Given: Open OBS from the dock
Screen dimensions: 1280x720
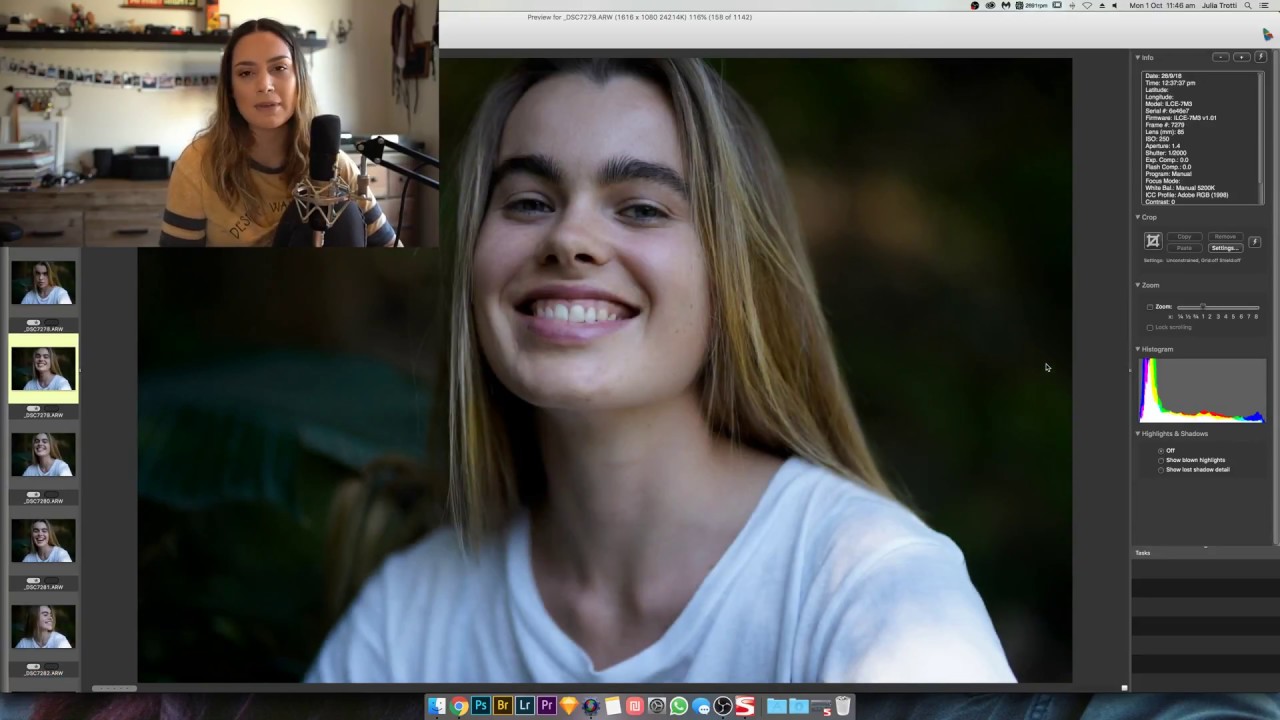Looking at the screenshot, I should click(x=723, y=706).
